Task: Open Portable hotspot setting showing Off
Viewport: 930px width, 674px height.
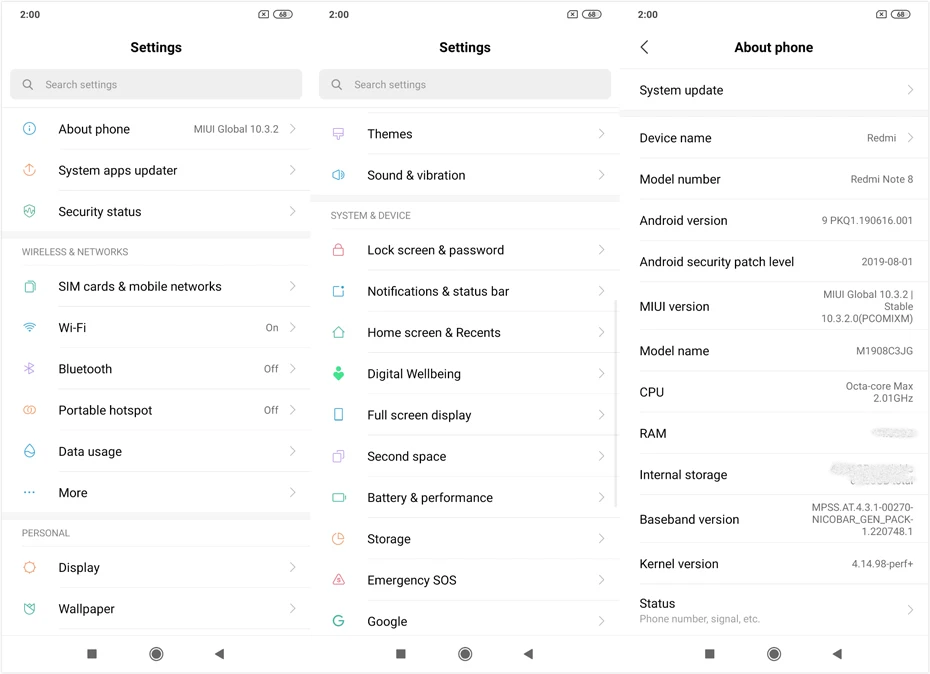Action: tap(156, 410)
